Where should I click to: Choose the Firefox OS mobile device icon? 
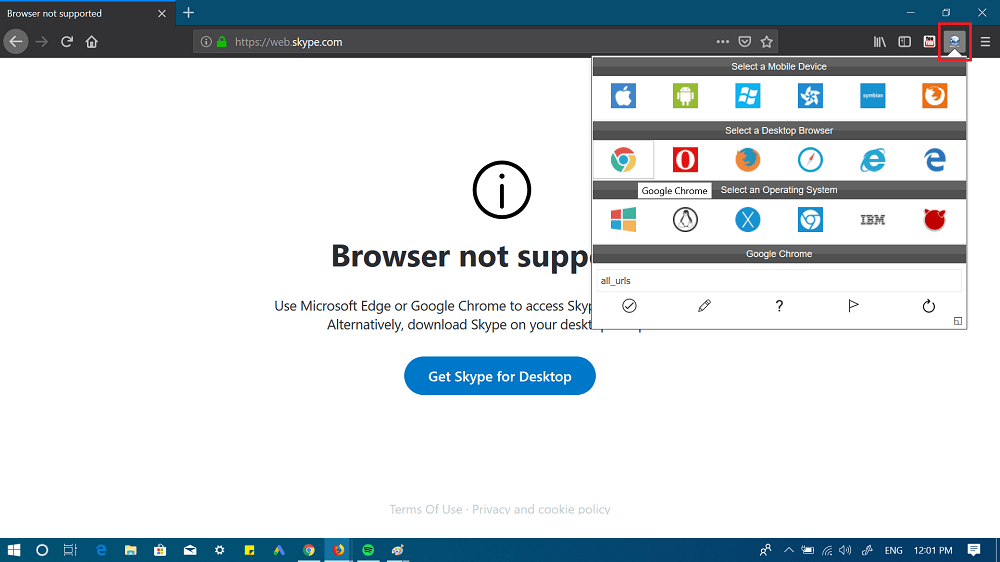[x=935, y=96]
